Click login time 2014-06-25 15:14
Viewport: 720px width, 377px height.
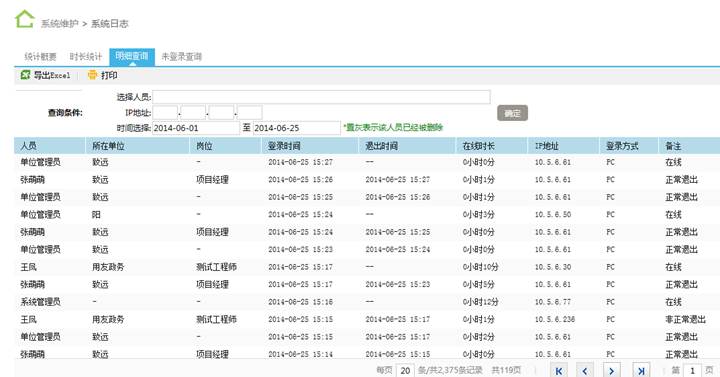(x=300, y=354)
